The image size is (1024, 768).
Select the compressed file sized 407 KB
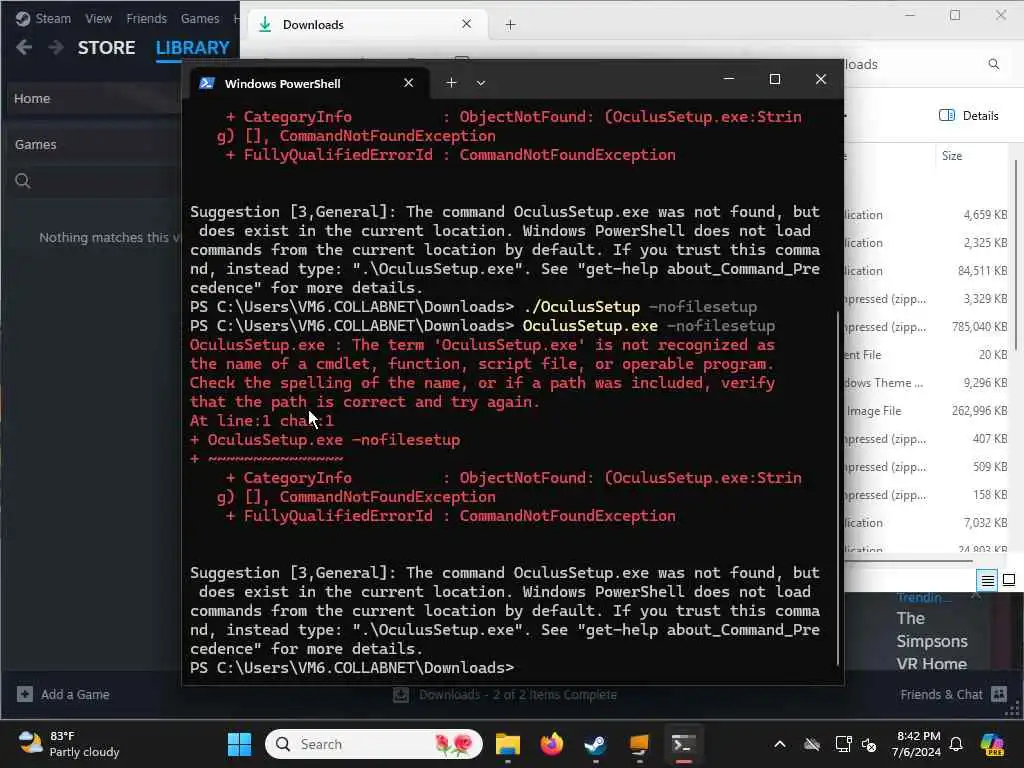coord(926,440)
